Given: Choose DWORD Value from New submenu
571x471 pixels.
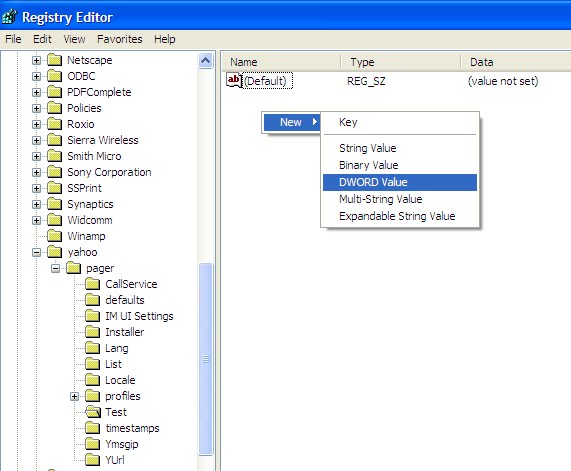Looking at the screenshot, I should coord(400,182).
